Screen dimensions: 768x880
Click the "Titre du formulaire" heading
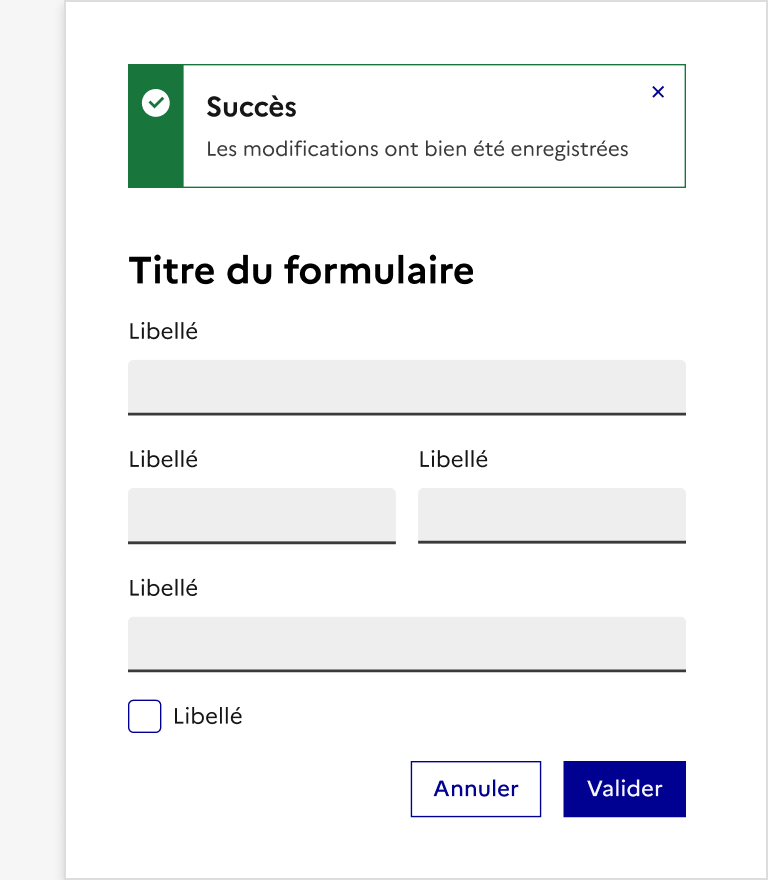pyautogui.click(x=301, y=271)
